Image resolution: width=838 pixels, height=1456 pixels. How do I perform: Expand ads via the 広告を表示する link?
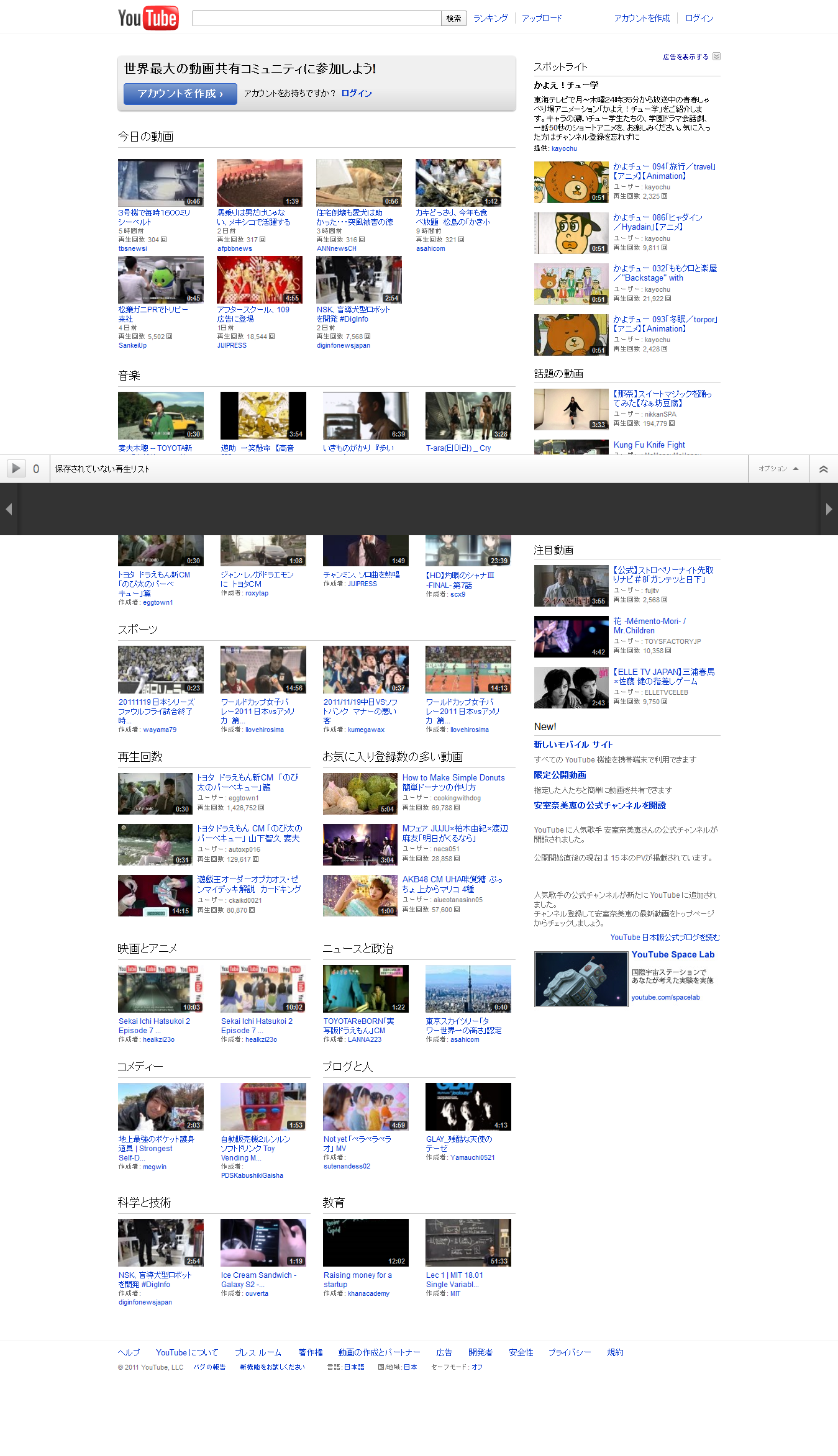coord(685,57)
